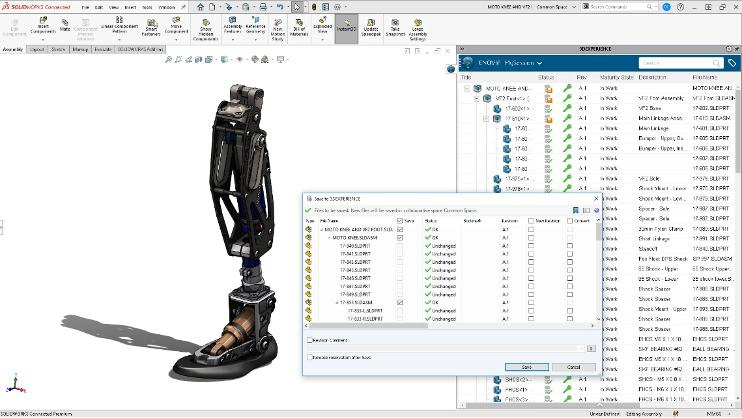Screen dimensions: 742x418
Task: Select the Move Component tool
Action: [176, 26]
